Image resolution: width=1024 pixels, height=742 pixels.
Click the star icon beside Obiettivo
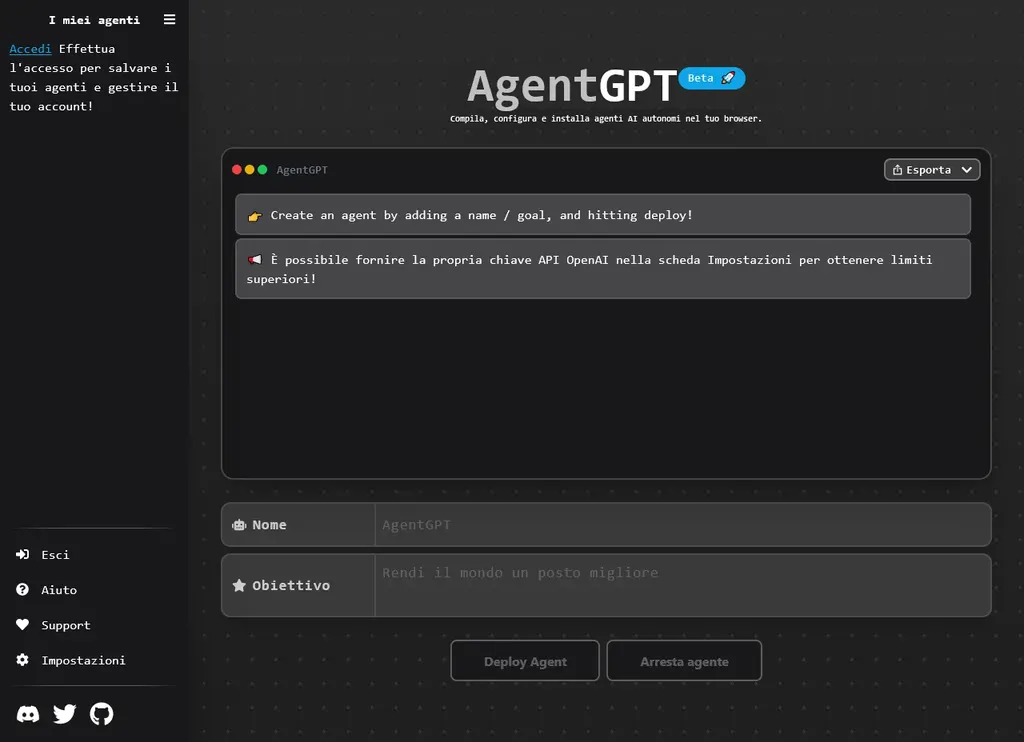pos(239,585)
